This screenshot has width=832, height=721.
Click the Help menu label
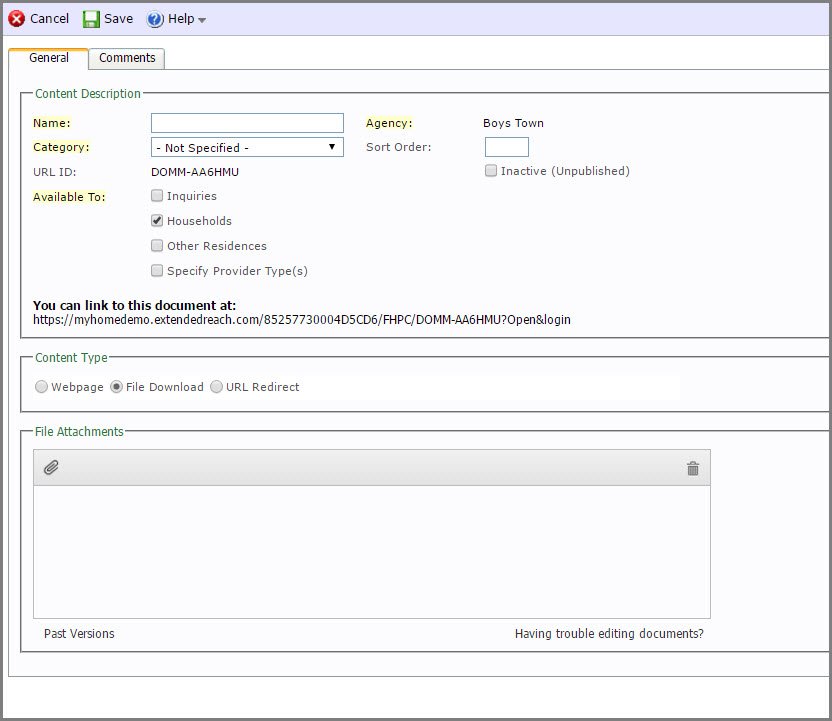click(x=181, y=19)
